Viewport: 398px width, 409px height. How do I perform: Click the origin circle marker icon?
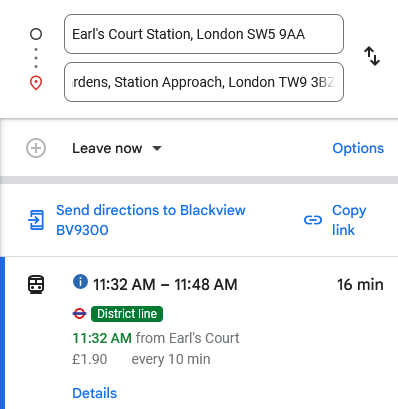coord(36,34)
